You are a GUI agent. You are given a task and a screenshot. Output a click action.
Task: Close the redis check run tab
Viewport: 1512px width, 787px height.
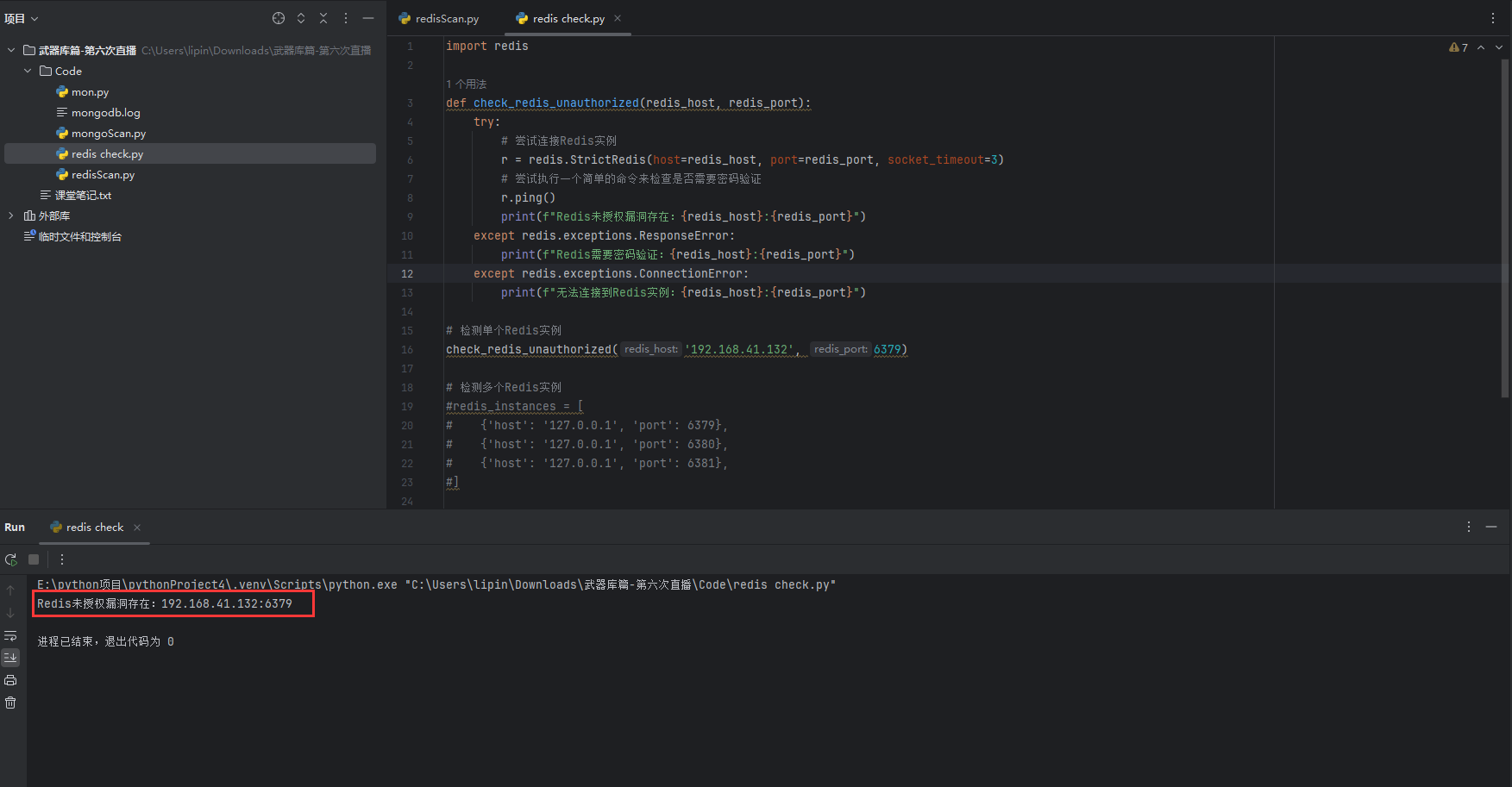(137, 528)
